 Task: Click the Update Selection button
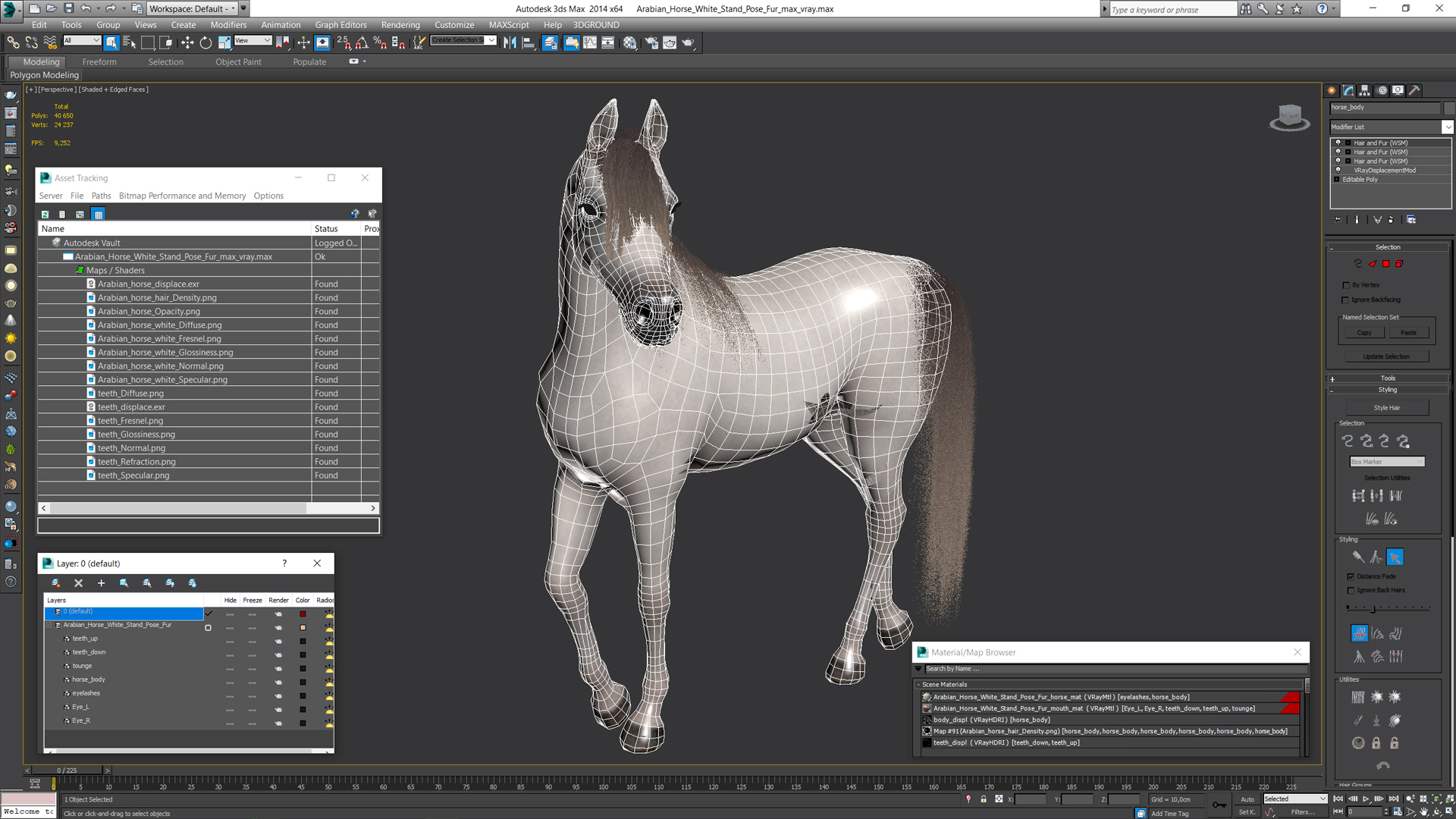[x=1386, y=356]
